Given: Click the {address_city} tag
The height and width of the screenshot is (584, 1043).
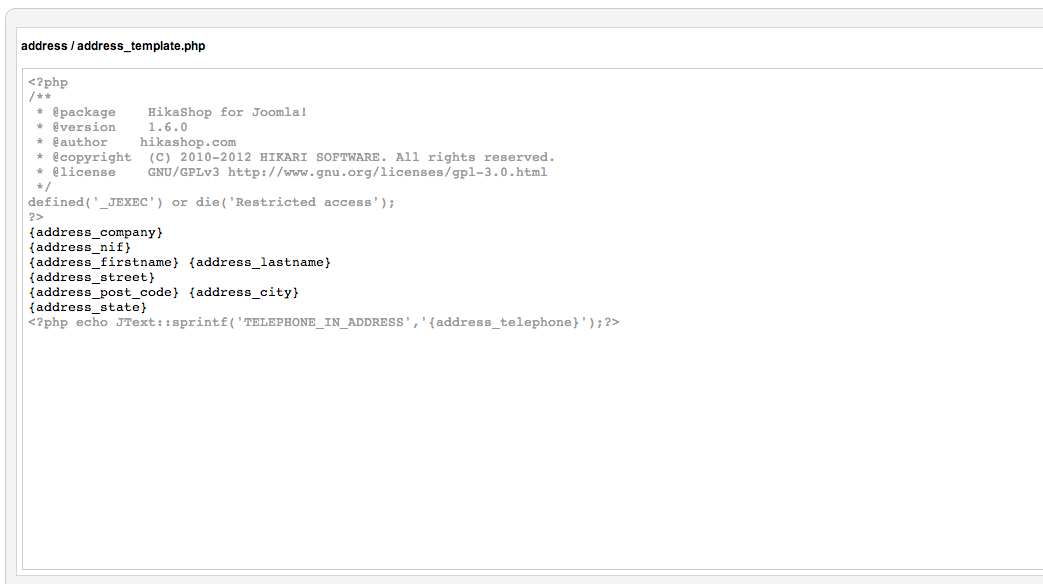Looking at the screenshot, I should click(x=244, y=293).
